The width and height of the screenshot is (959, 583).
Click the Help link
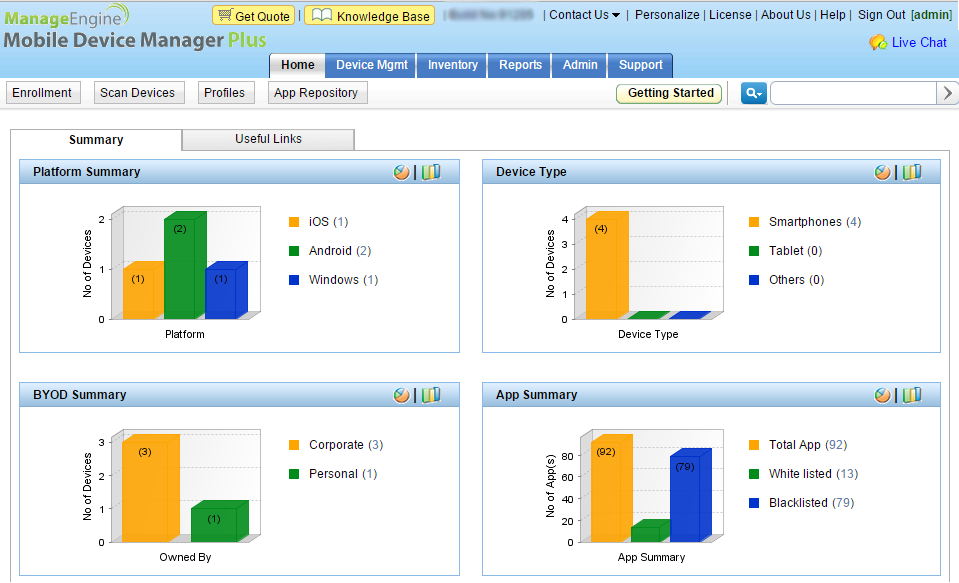(832, 15)
